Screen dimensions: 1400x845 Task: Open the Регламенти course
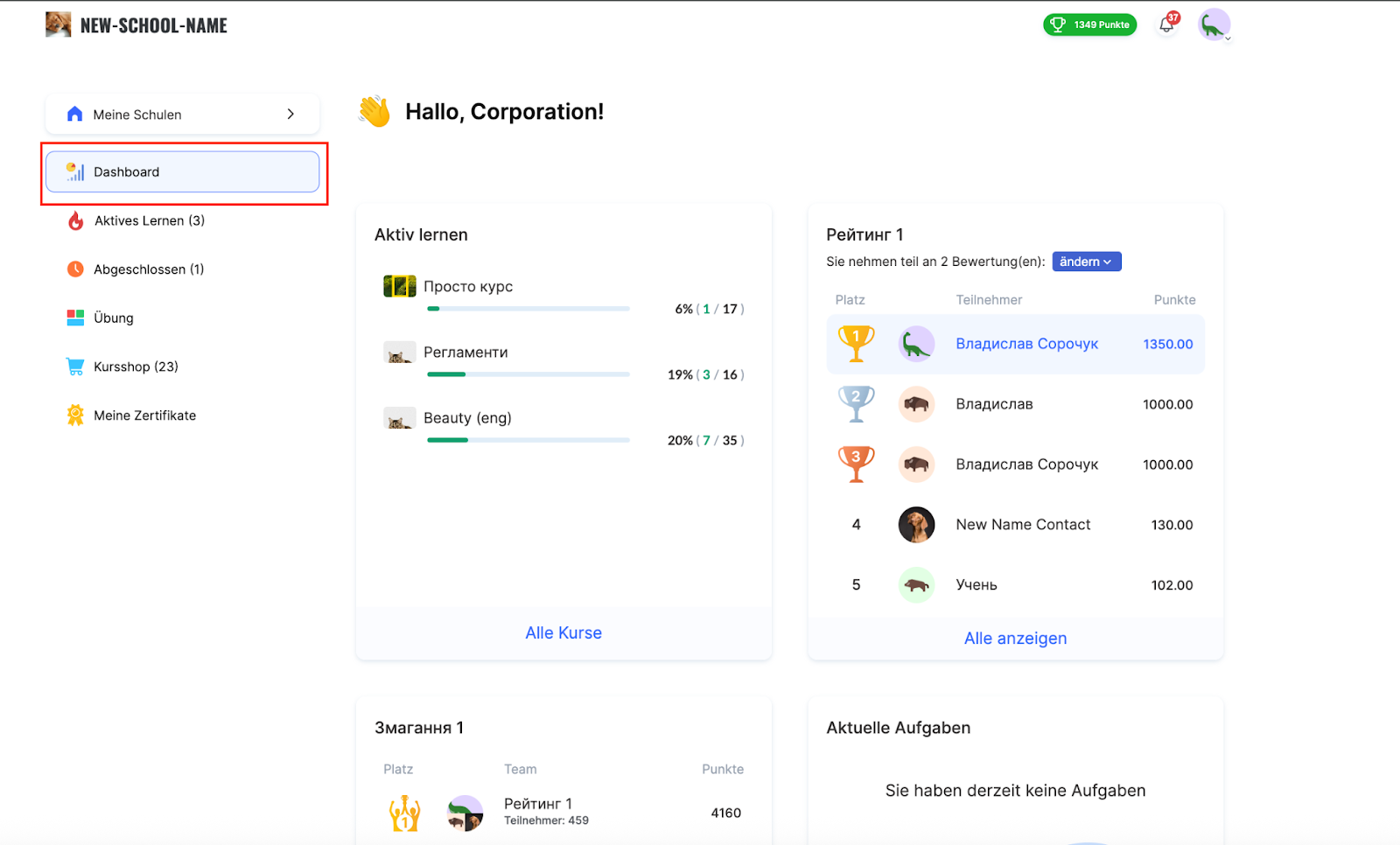tap(465, 353)
